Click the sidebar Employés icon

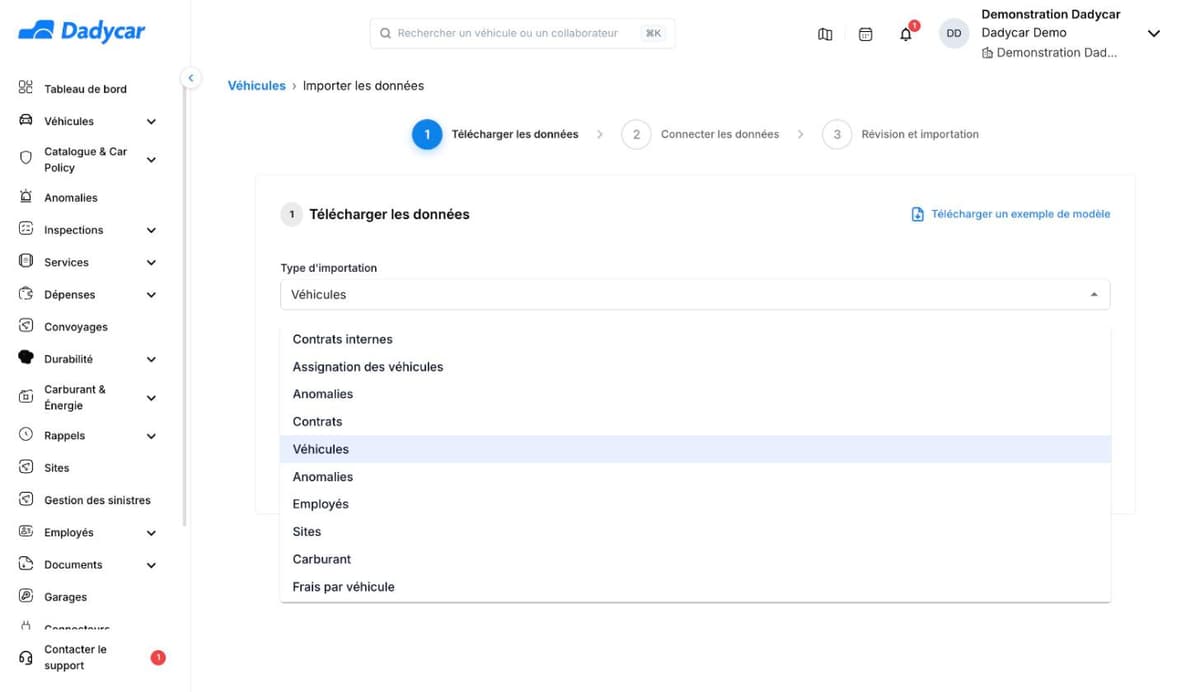tap(26, 532)
